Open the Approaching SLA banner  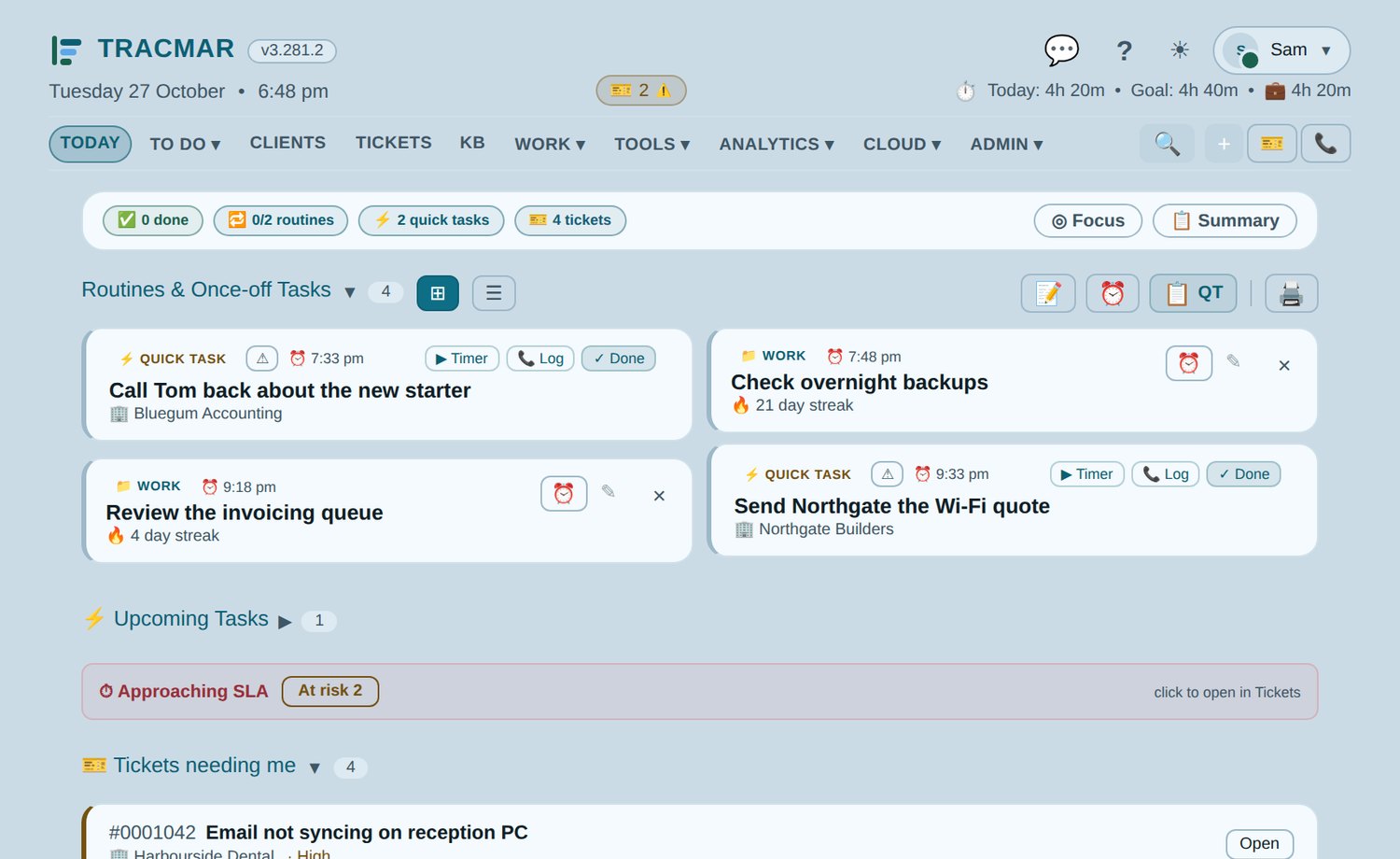(x=700, y=692)
